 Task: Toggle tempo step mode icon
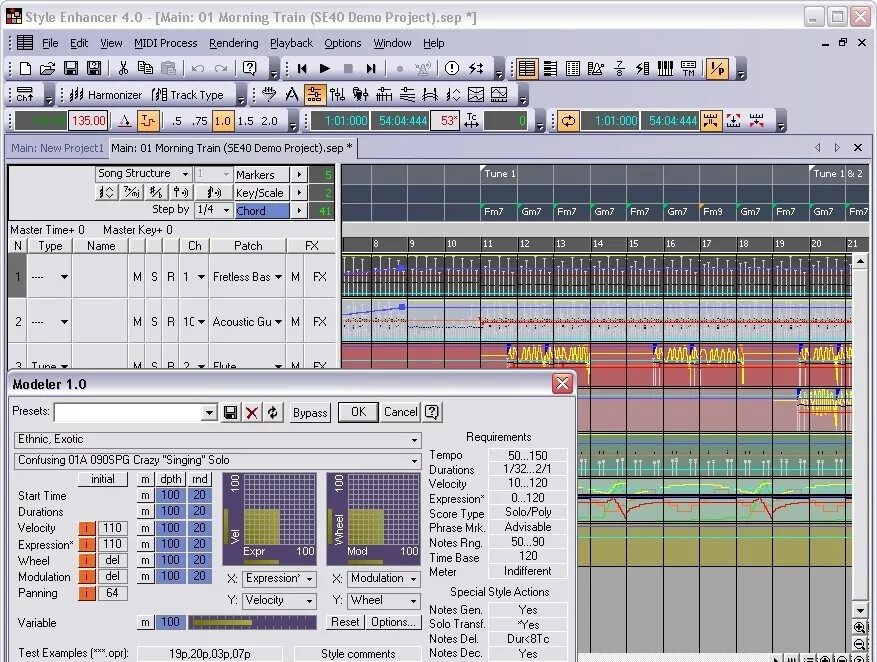tap(148, 120)
